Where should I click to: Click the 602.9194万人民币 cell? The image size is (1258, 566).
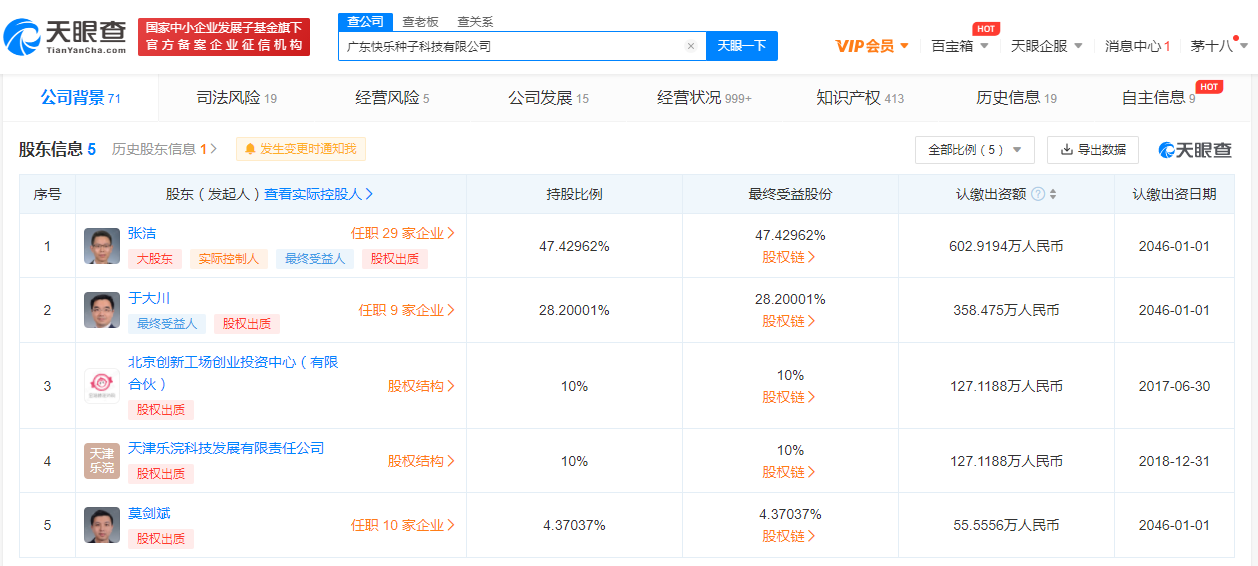click(x=1006, y=246)
